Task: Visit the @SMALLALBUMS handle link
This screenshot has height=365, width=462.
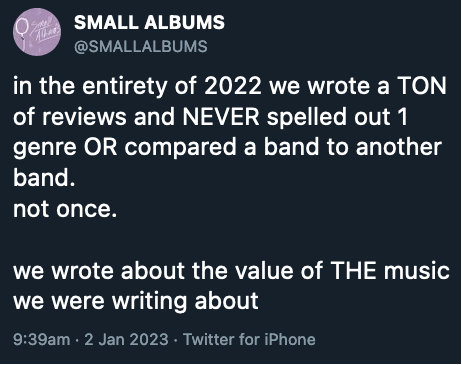Action: 141,46
